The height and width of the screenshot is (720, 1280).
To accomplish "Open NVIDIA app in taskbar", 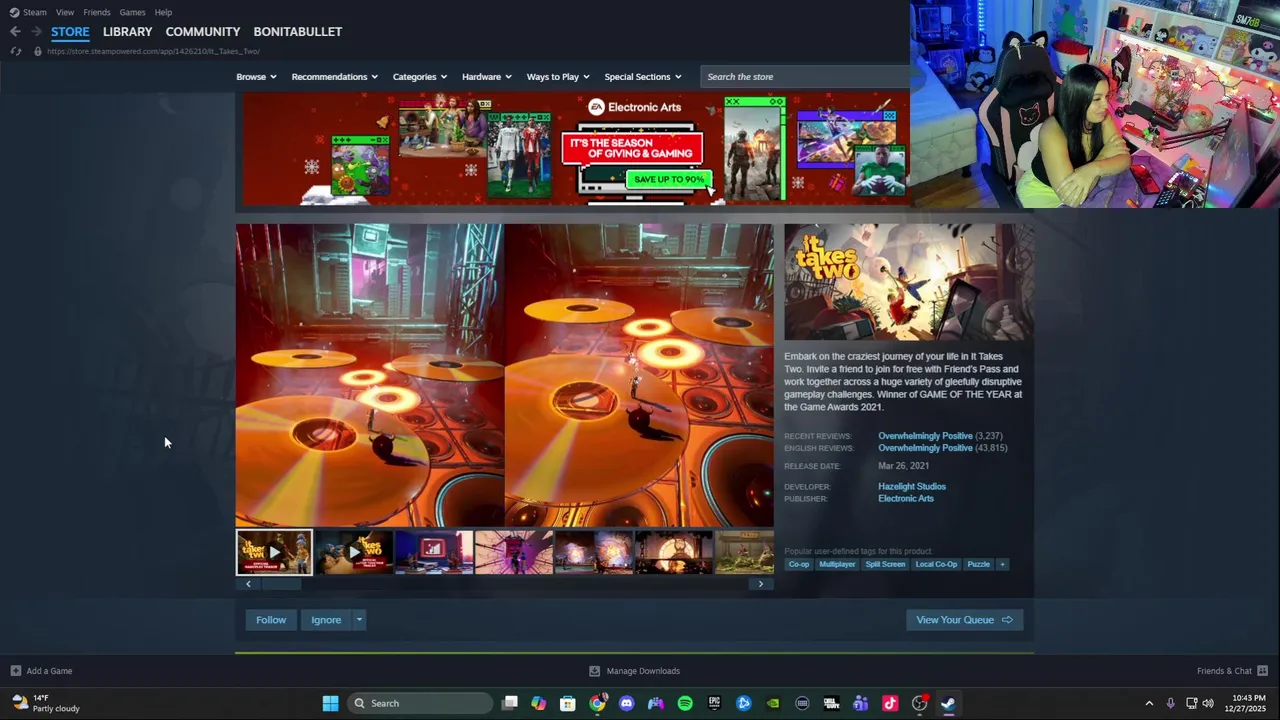I will click(772, 703).
